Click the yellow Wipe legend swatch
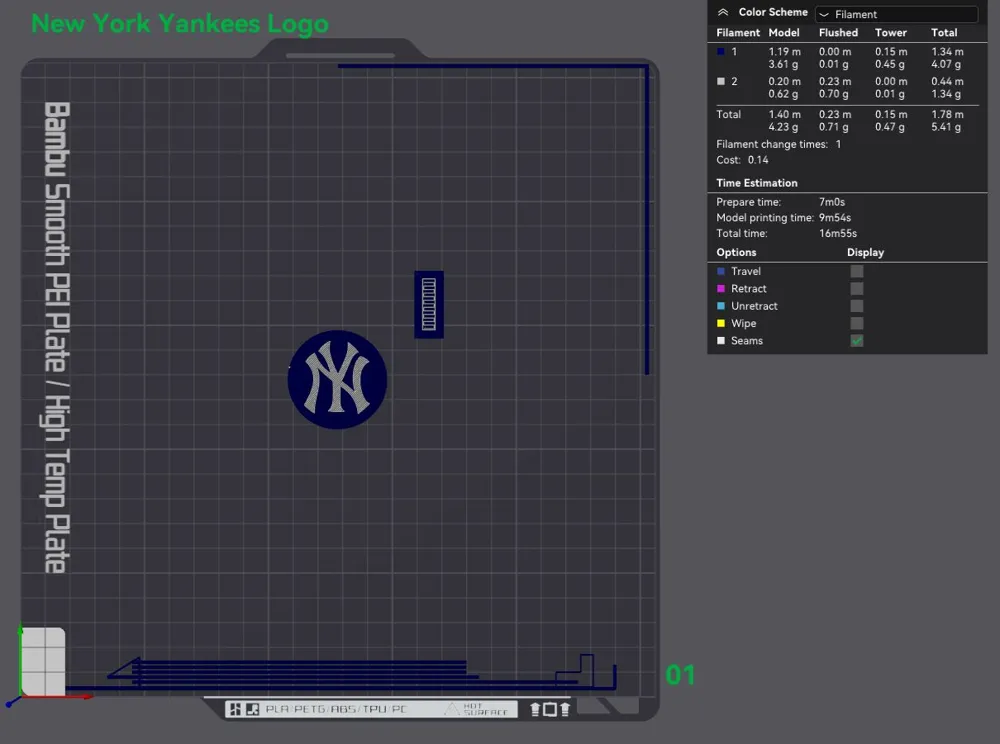Image resolution: width=1000 pixels, height=744 pixels. pos(721,323)
